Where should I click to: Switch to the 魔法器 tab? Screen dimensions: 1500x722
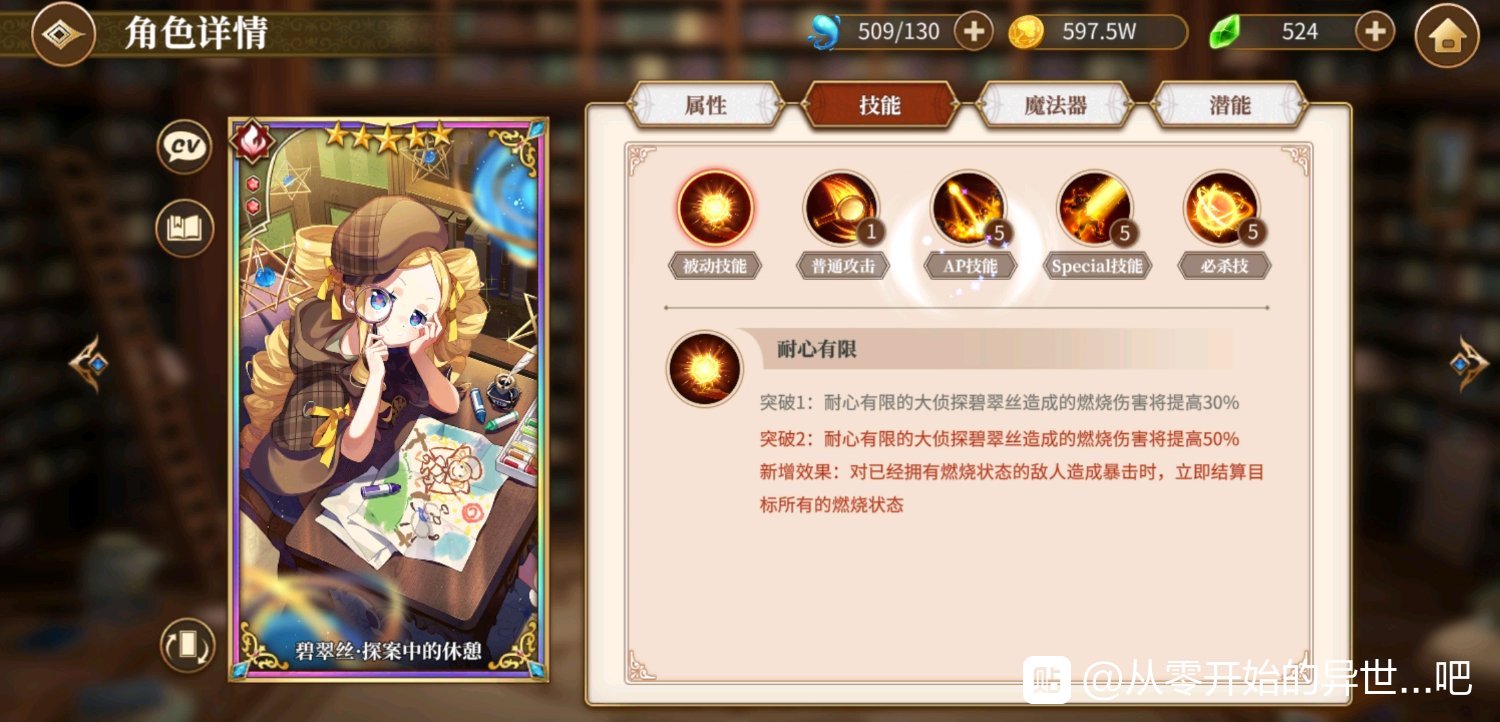coord(1055,105)
